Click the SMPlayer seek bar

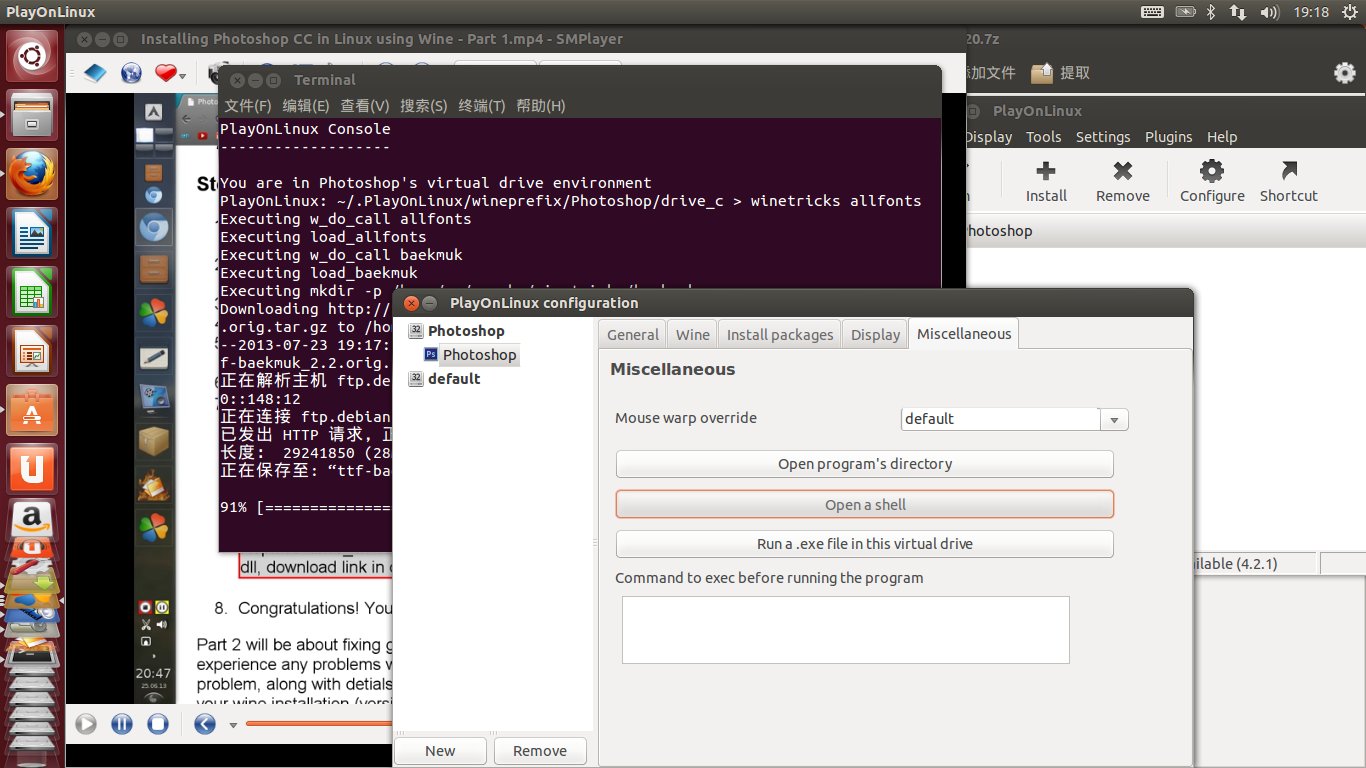click(x=318, y=723)
